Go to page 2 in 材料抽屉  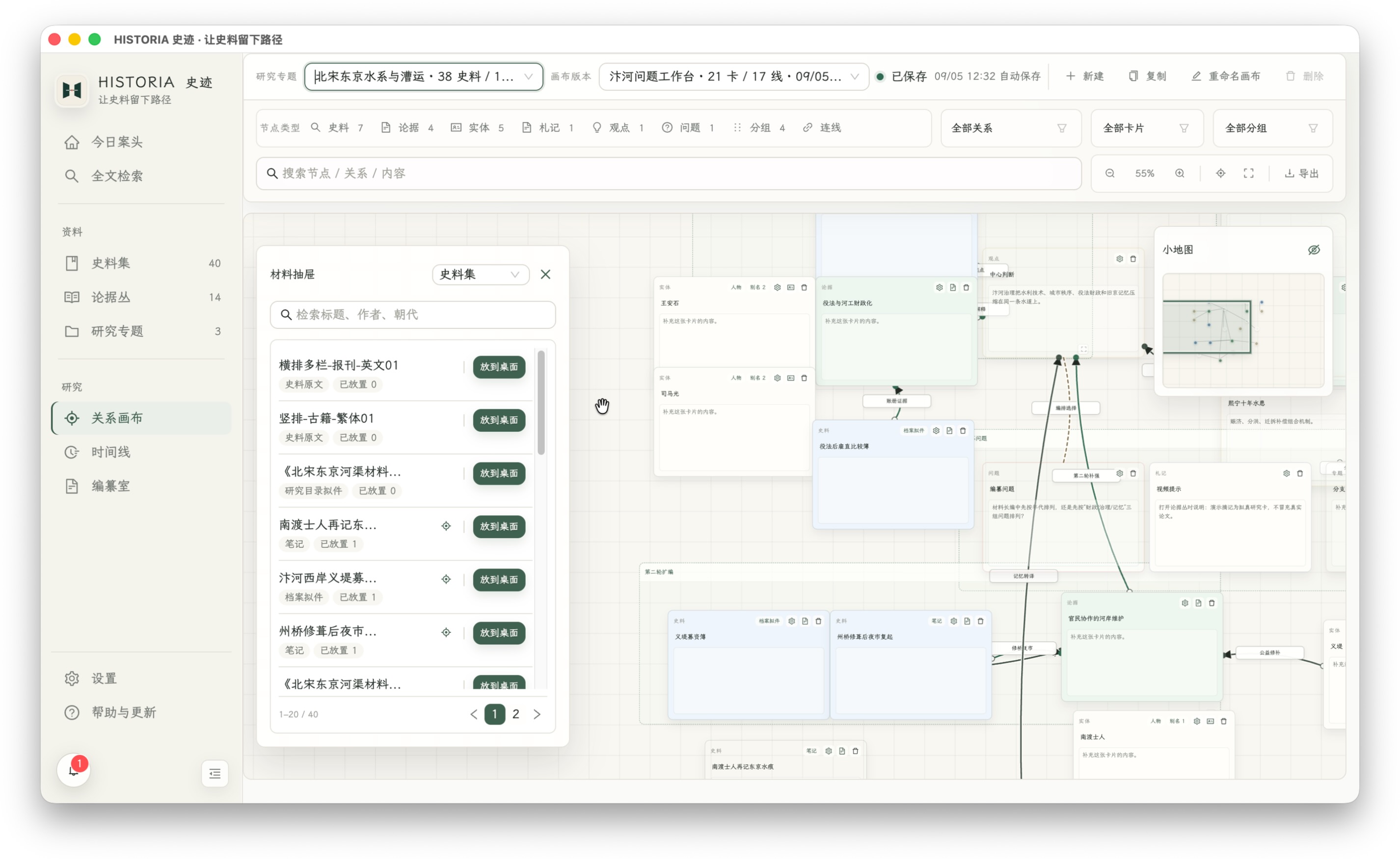(515, 714)
